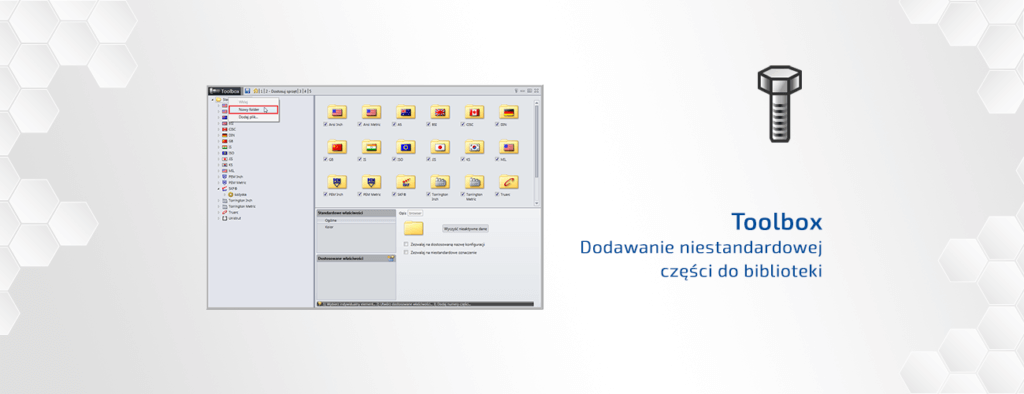Open the SKF folder icon in grid
This screenshot has width=1024, height=394.
[406, 182]
